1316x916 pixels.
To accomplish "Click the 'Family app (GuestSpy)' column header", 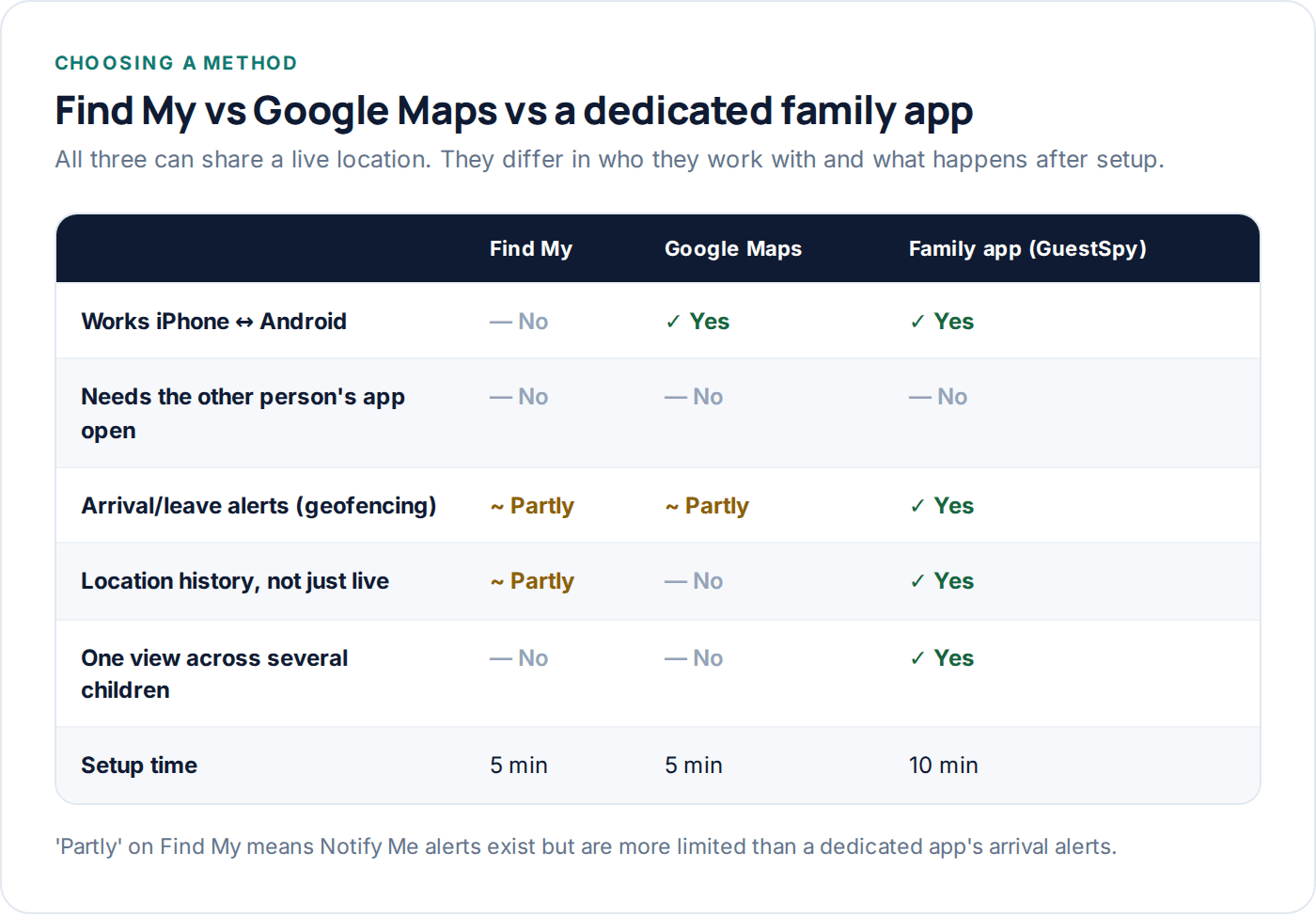I will [x=1027, y=249].
